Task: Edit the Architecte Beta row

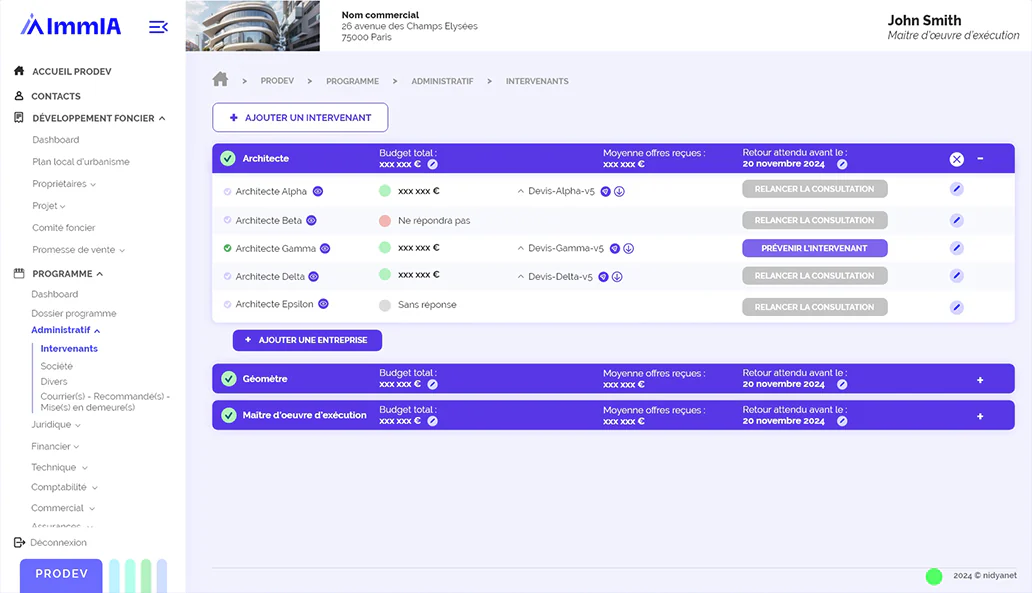Action: (x=956, y=220)
